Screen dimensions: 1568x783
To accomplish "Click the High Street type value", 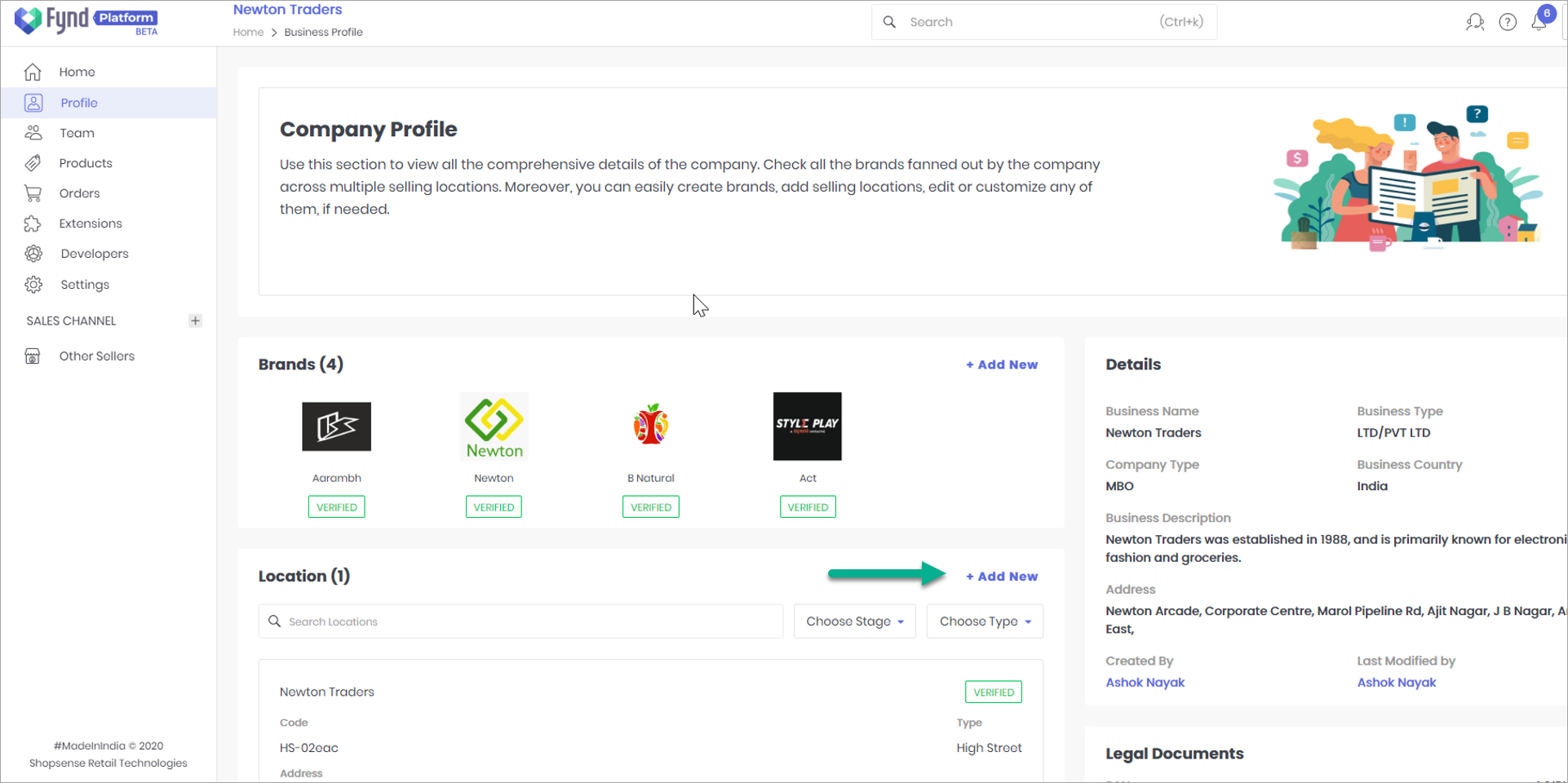I will tap(989, 748).
